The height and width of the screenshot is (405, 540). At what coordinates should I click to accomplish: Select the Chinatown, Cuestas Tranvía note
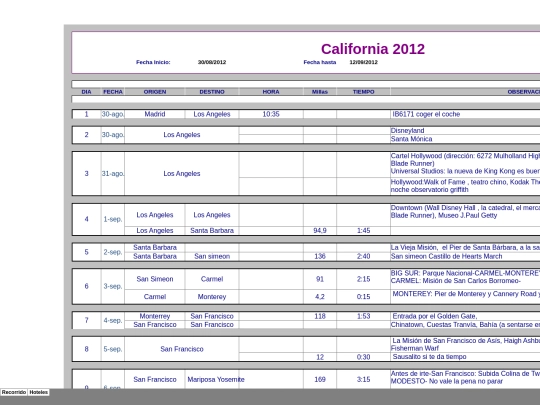[465, 325]
